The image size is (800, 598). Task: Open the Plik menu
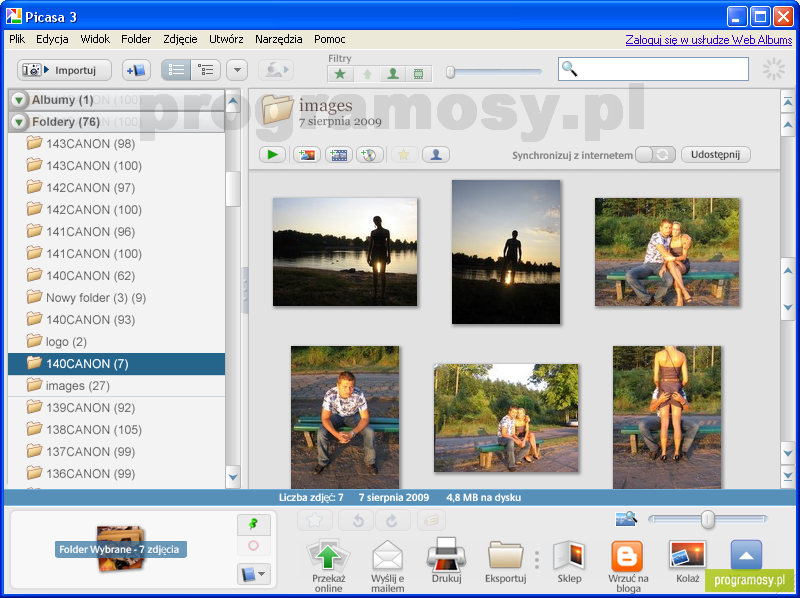[17, 39]
